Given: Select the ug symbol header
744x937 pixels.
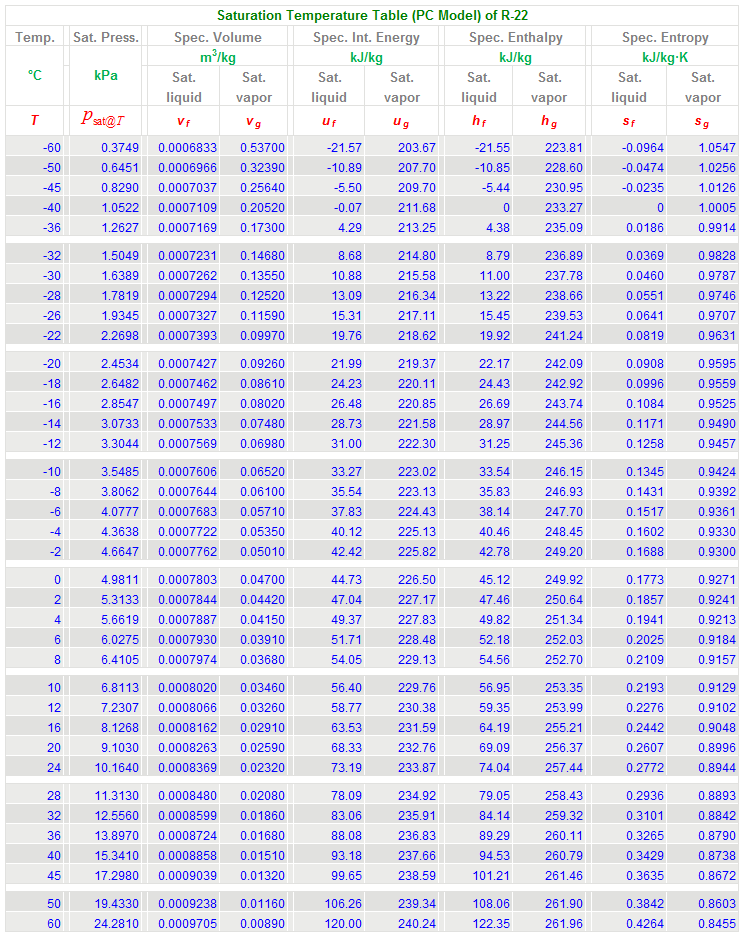Looking at the screenshot, I should coord(401,122).
